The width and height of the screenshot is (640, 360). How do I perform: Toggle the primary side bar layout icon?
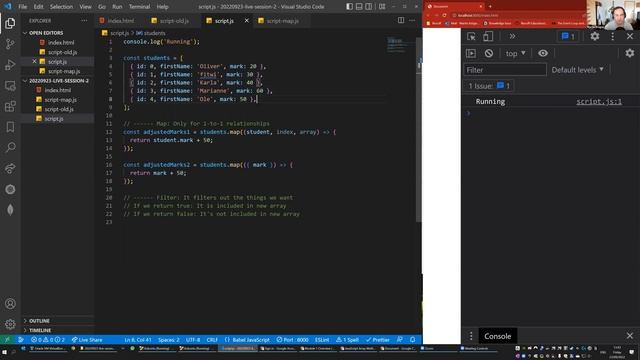pos(349,7)
